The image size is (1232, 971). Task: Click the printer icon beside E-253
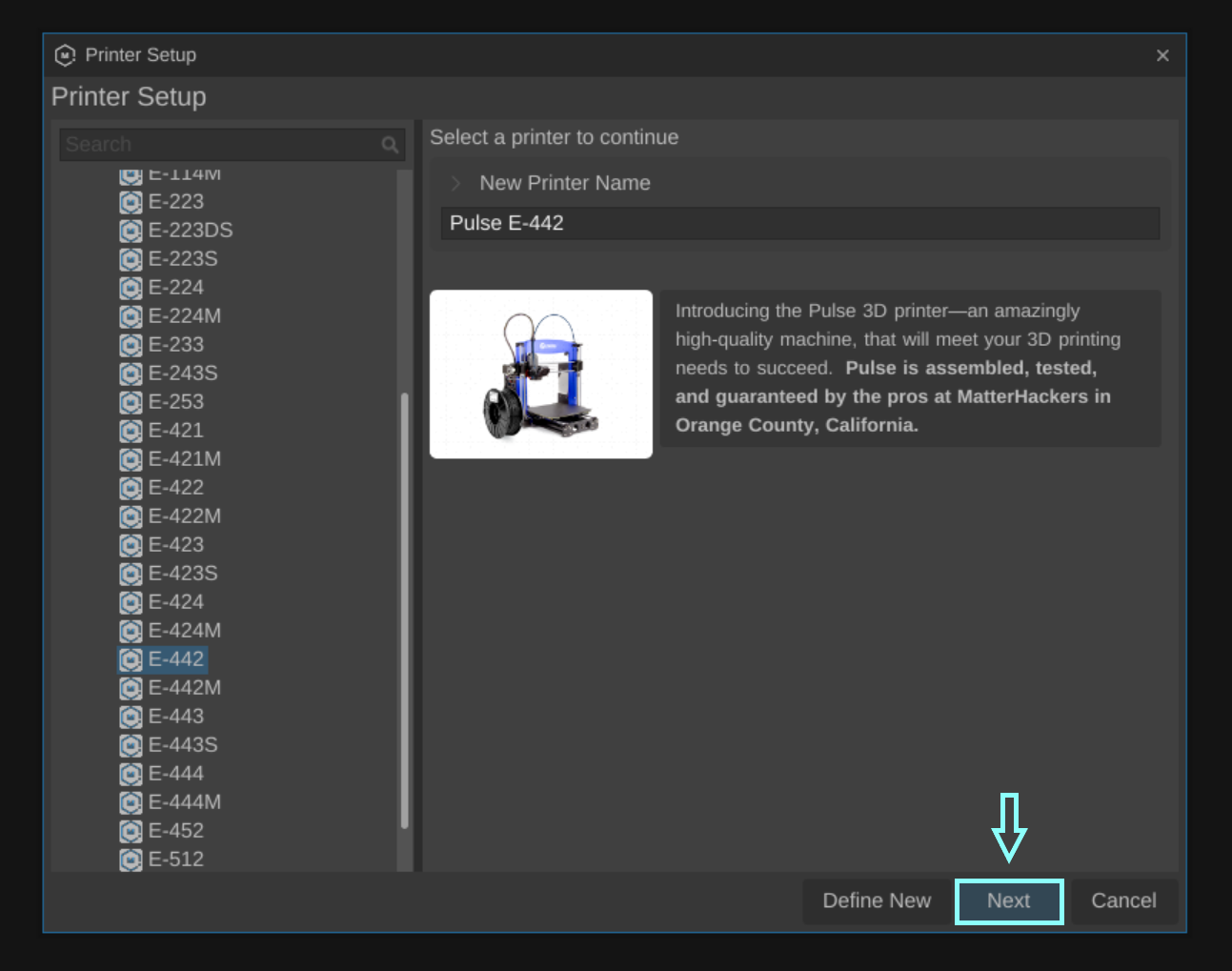131,402
